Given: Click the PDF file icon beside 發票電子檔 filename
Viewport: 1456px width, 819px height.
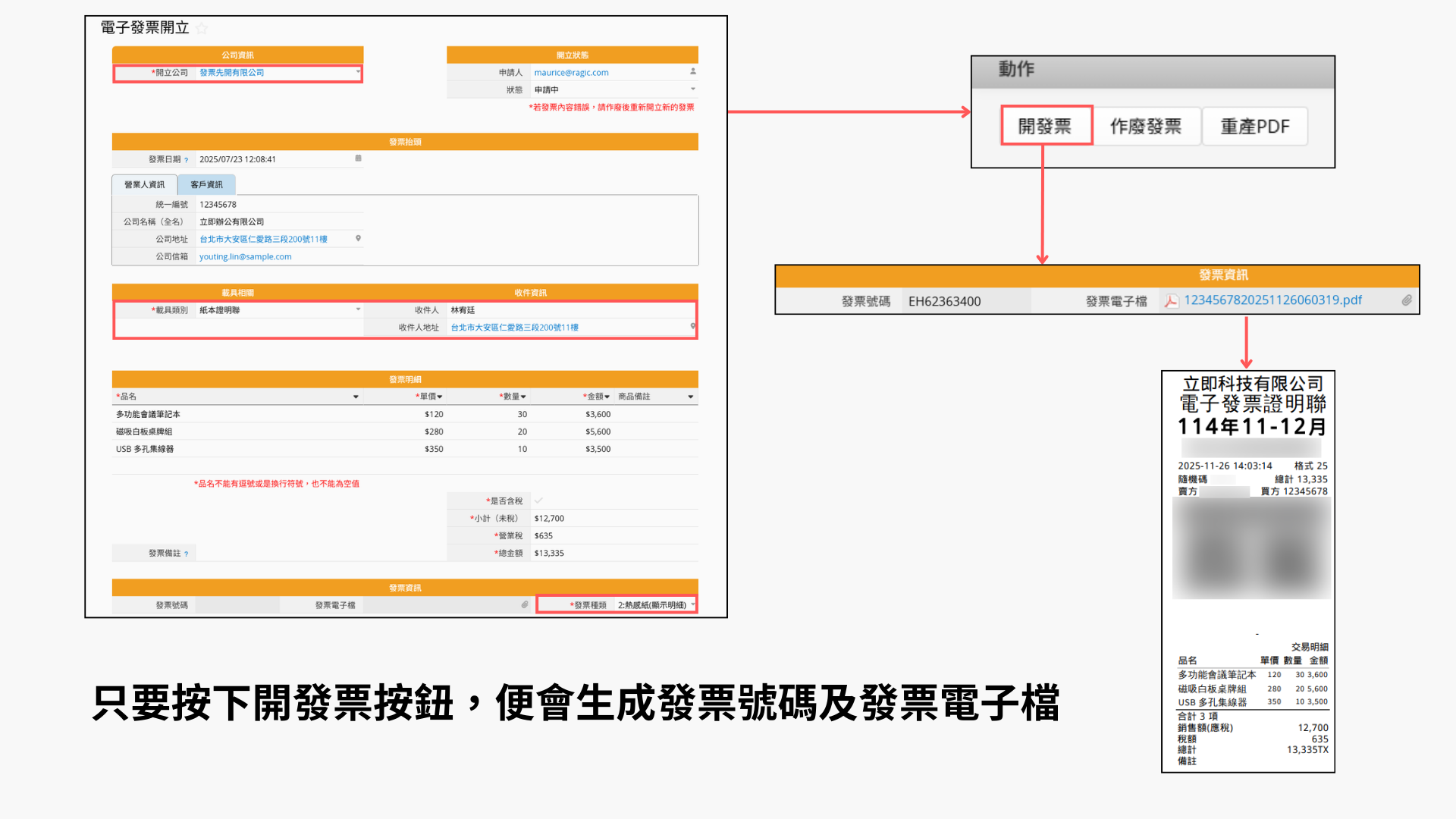Looking at the screenshot, I should (1172, 301).
